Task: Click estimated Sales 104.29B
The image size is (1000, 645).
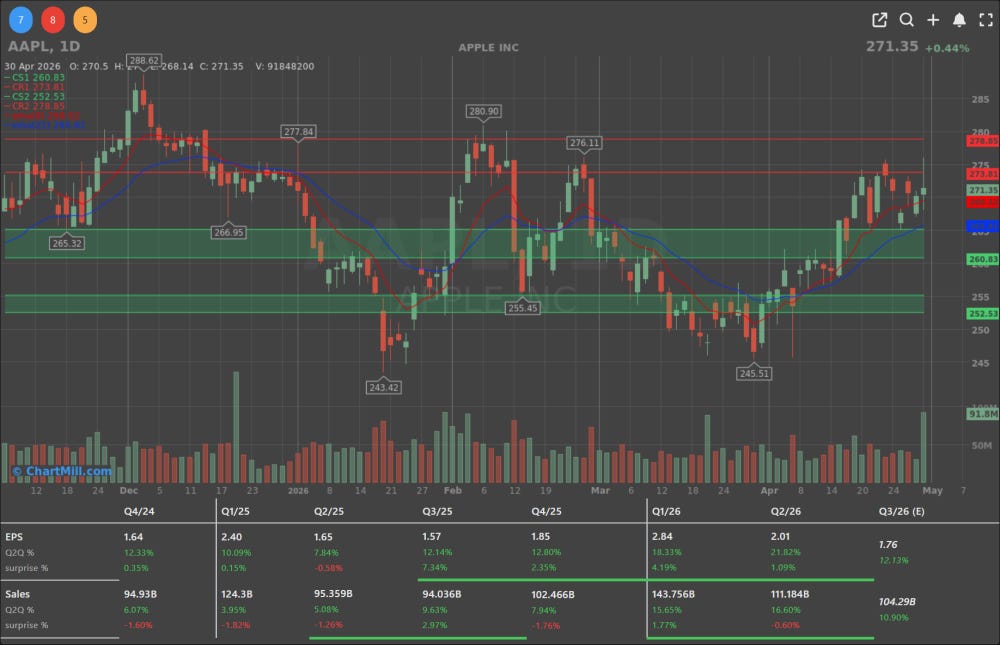Action: 897,602
